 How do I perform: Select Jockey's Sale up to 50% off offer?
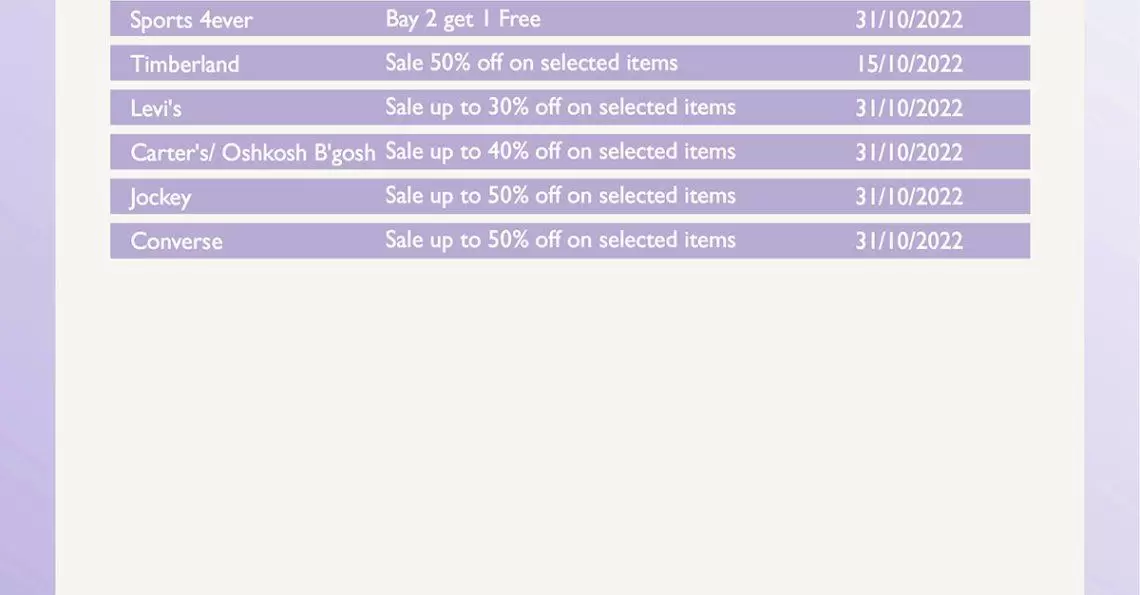pos(561,196)
